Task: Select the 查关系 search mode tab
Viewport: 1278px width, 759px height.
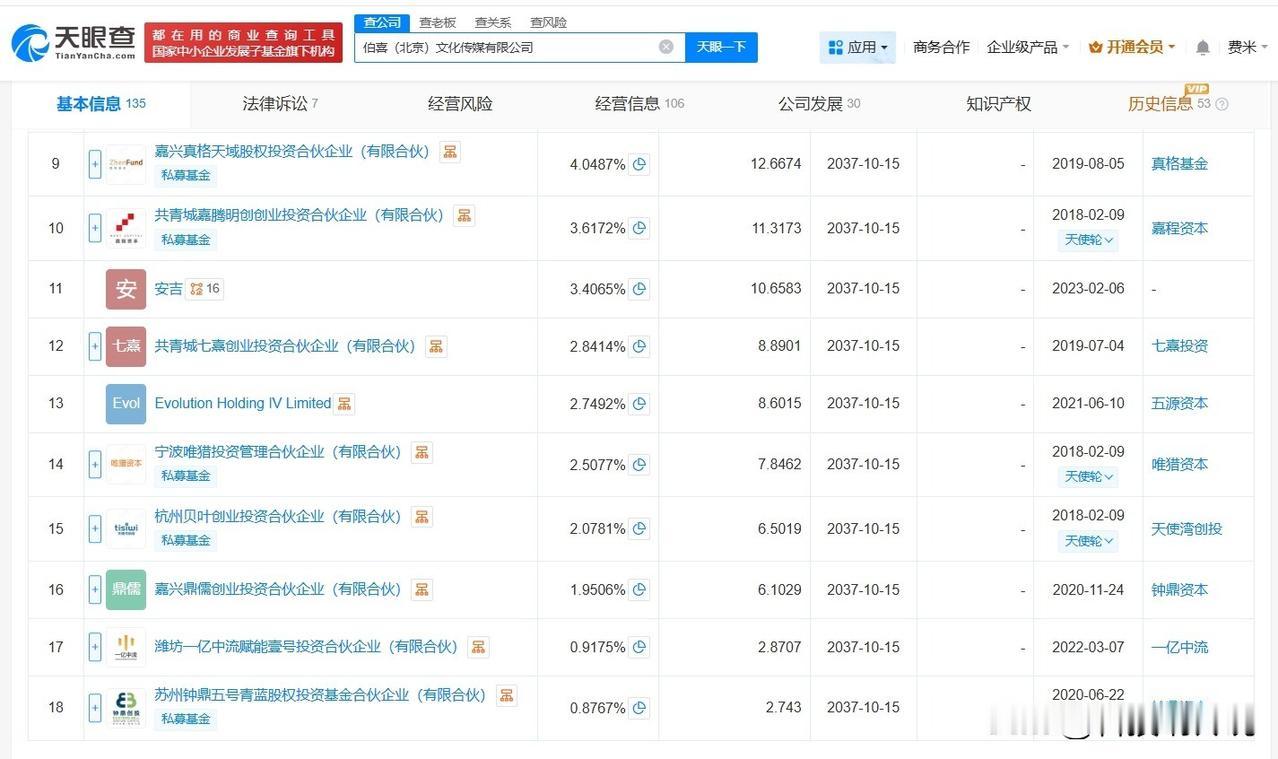Action: pos(493,22)
